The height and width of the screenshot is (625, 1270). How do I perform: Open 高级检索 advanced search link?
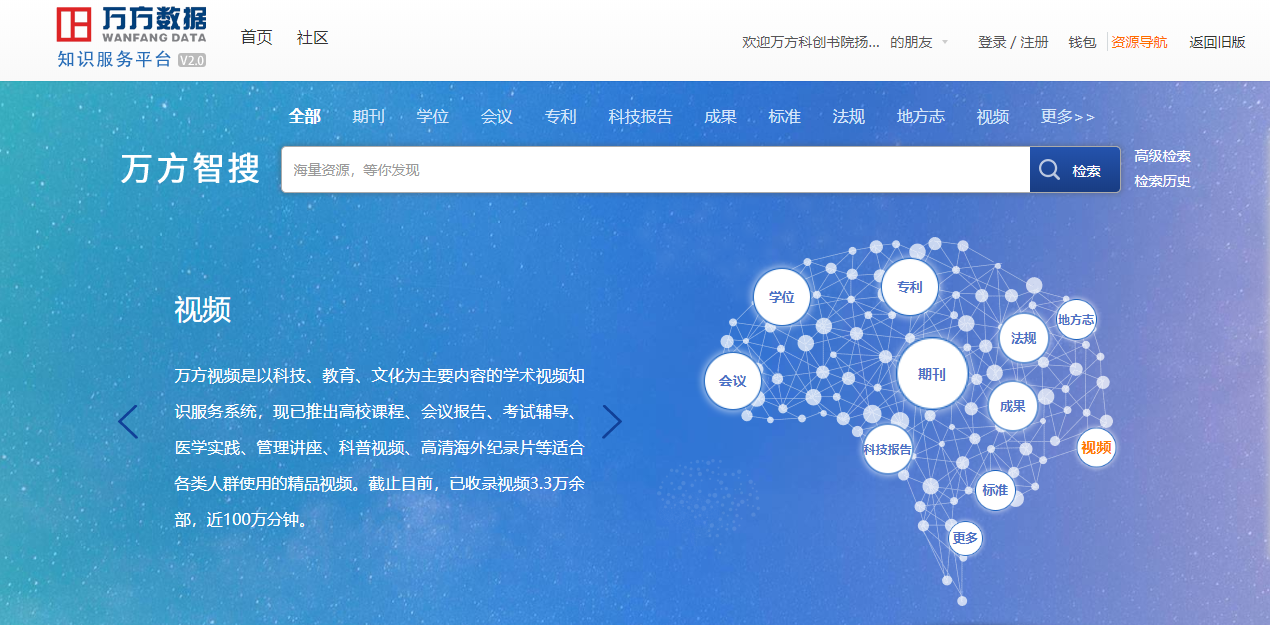(x=1162, y=156)
